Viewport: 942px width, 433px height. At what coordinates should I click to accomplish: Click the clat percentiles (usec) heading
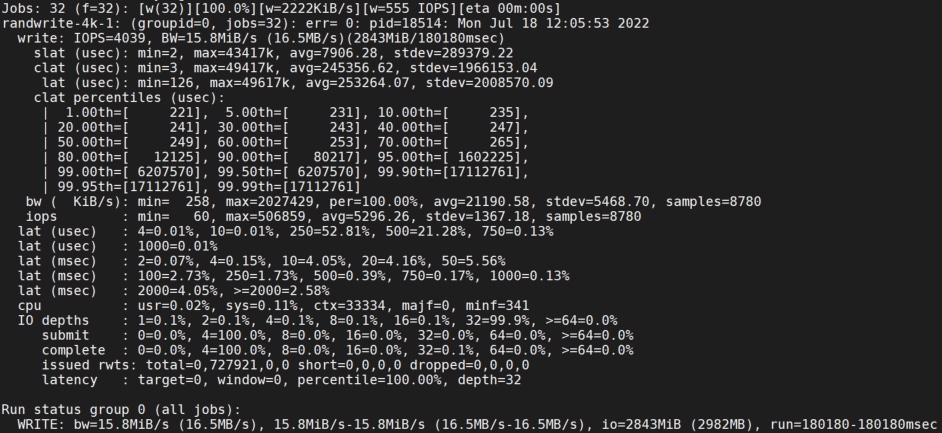(129, 97)
